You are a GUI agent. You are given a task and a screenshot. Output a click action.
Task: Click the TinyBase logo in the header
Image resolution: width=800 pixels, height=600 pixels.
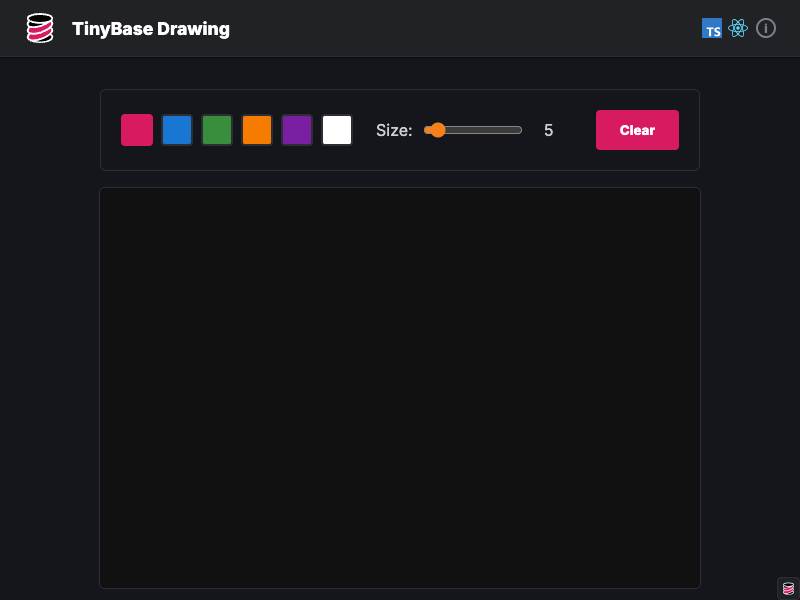coord(40,28)
